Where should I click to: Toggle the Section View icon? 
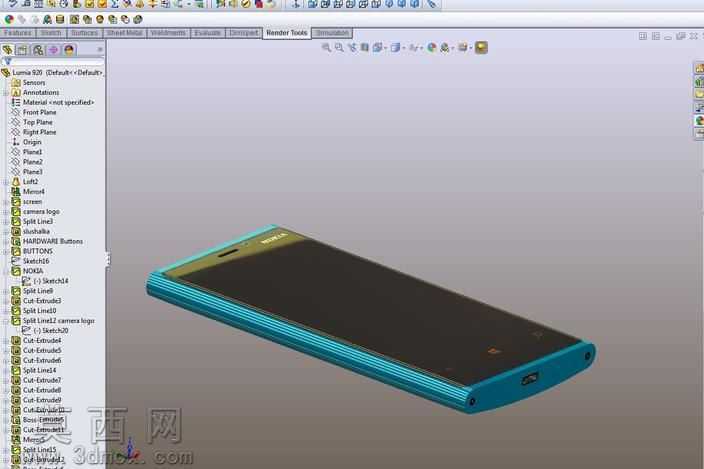pyautogui.click(x=365, y=47)
